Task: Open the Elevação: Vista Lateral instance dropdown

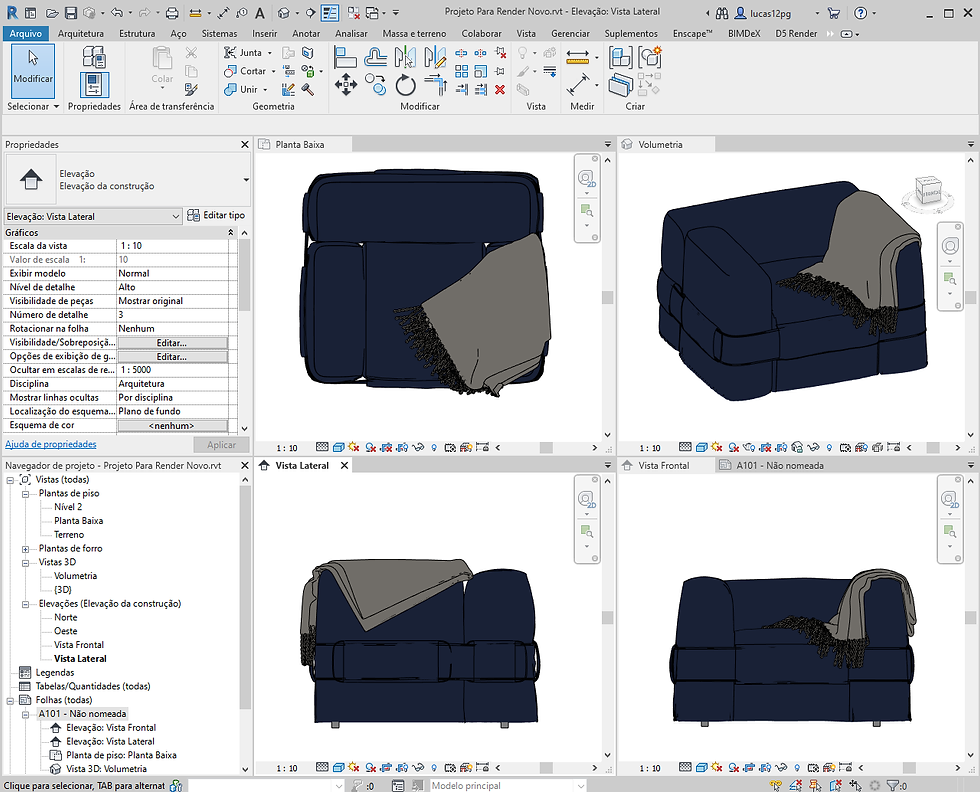Action: (x=176, y=216)
